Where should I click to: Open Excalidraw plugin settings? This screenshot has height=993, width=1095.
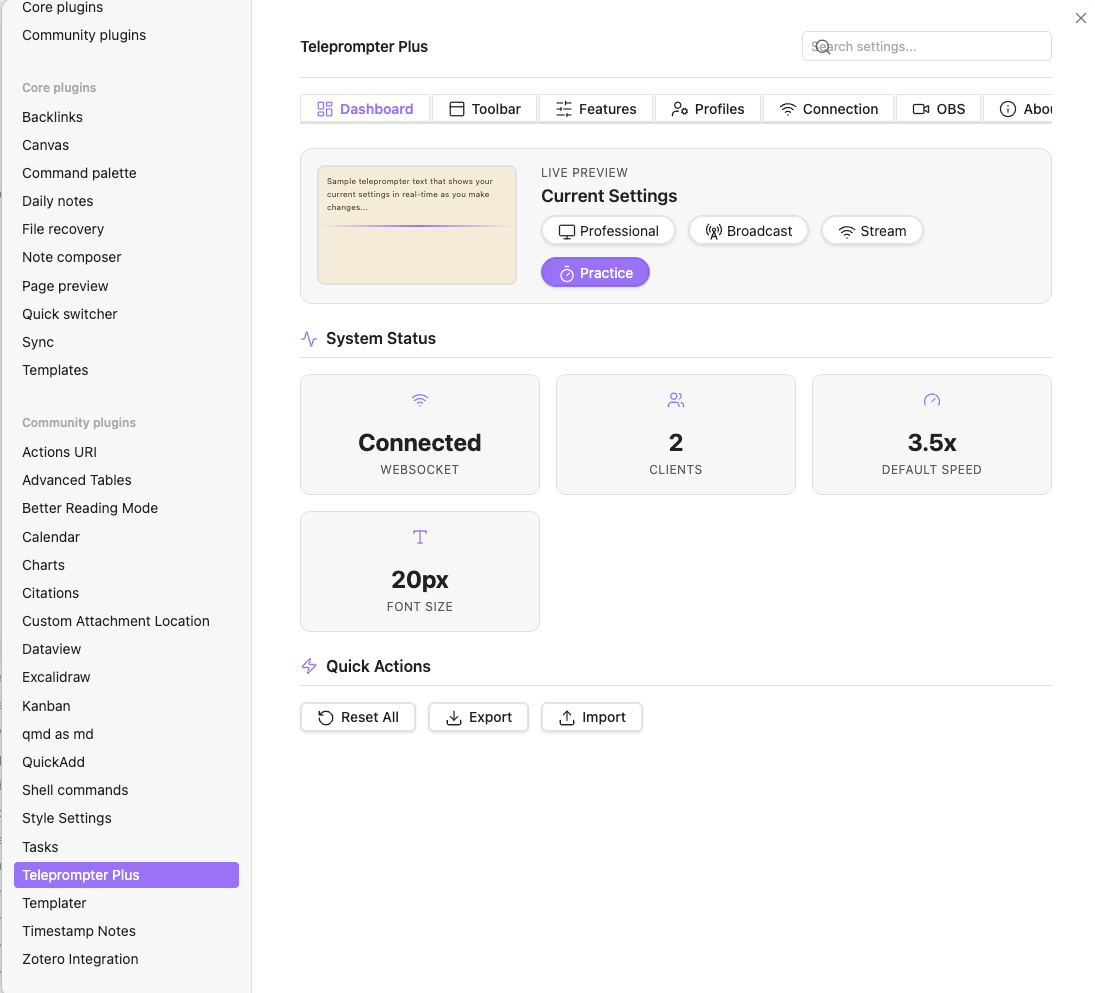point(56,677)
